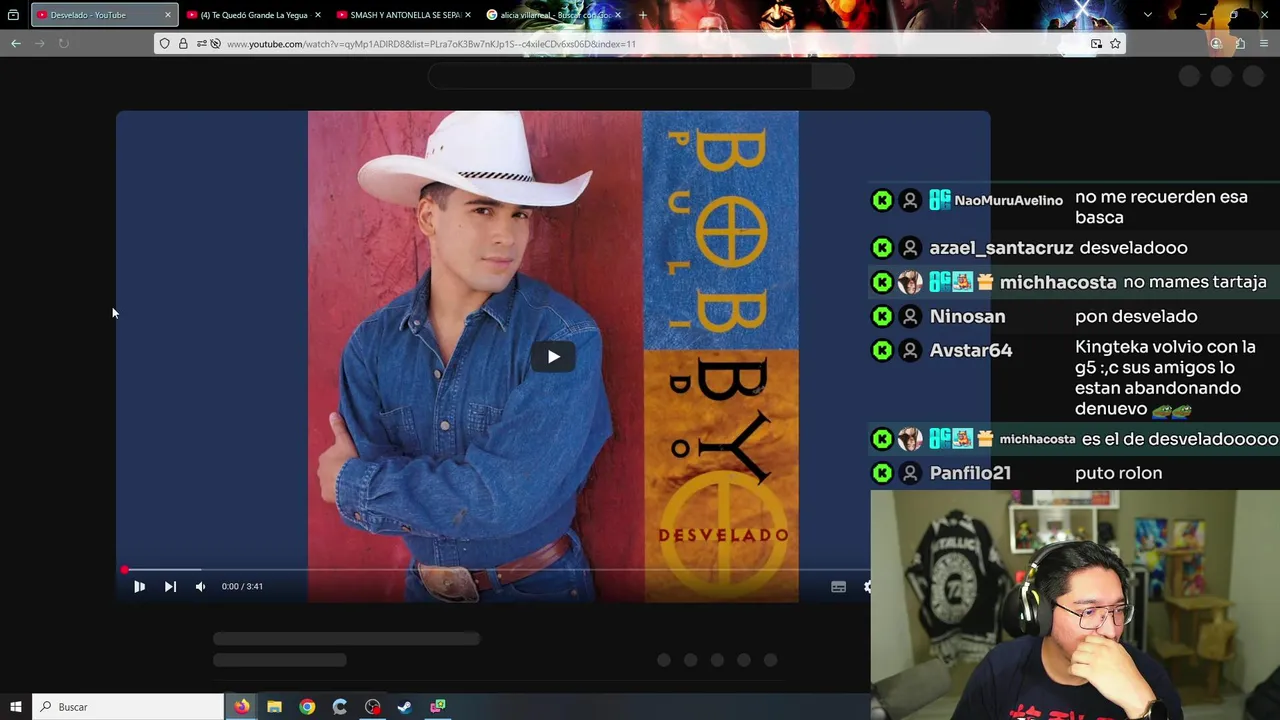Click username NaoMuruAvelino in chat
The image size is (1280, 720).
[x=1008, y=201]
